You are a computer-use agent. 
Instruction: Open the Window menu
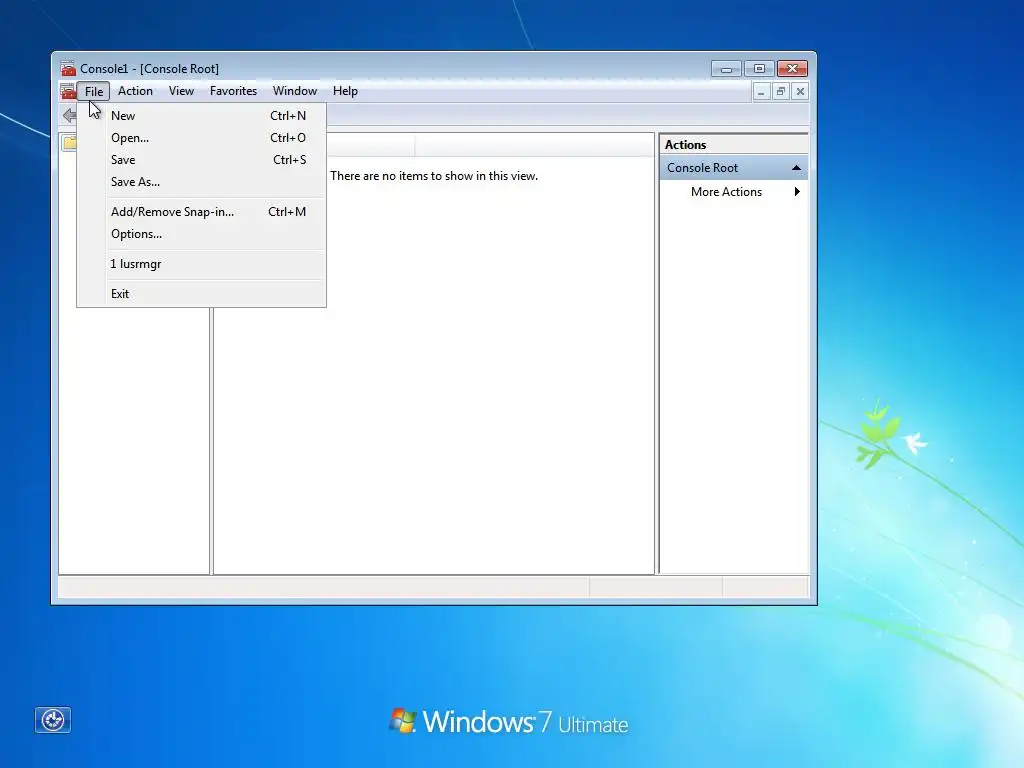tap(295, 91)
